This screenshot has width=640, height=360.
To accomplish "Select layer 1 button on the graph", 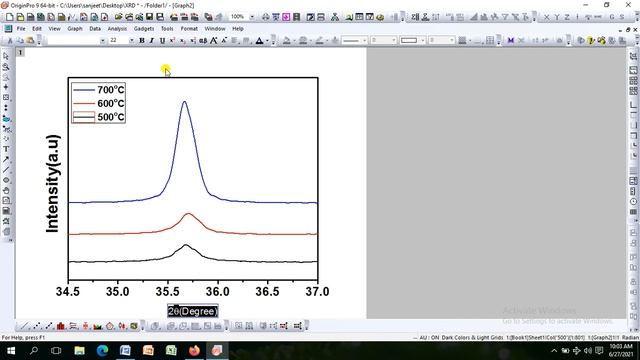I will coord(20,52).
